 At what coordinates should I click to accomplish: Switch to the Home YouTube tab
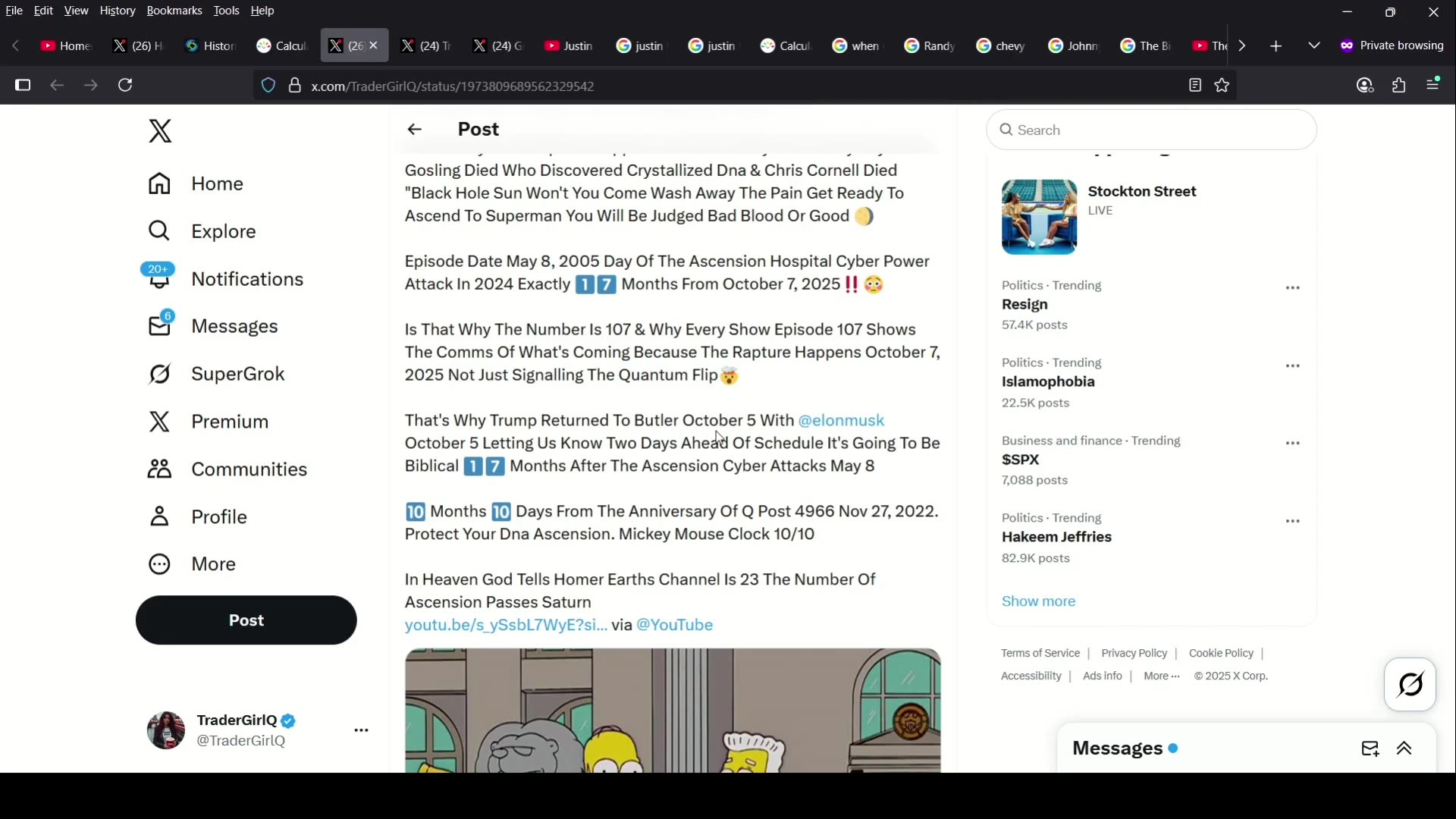(x=66, y=46)
